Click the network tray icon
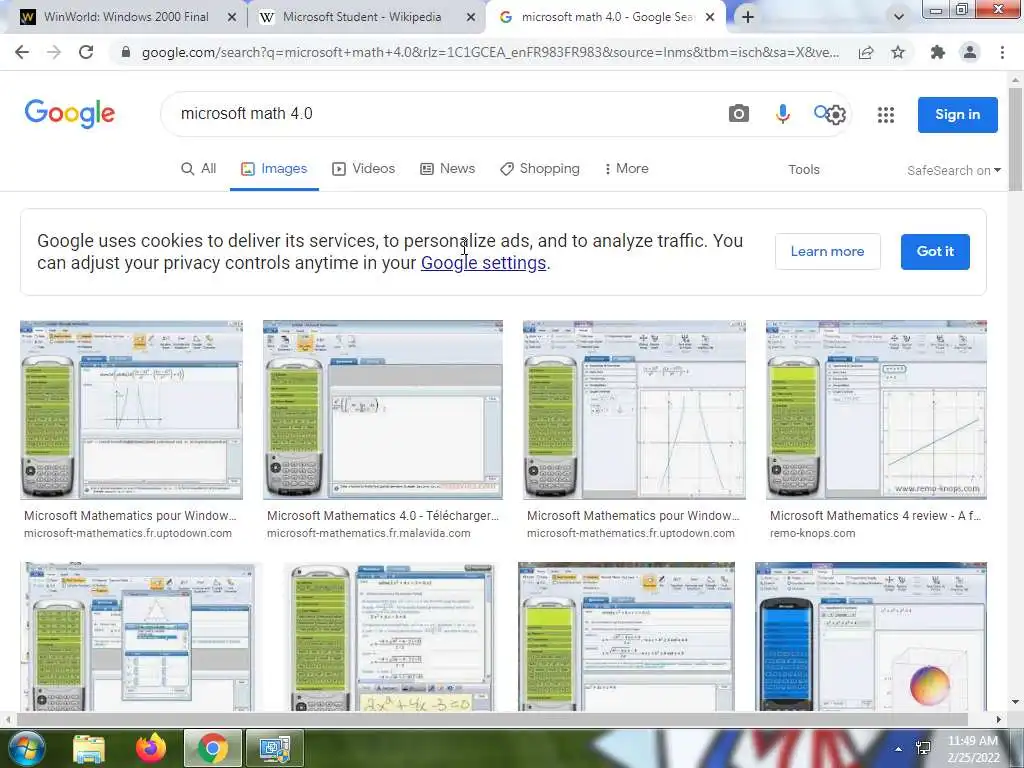This screenshot has height=768, width=1024. tap(923, 748)
